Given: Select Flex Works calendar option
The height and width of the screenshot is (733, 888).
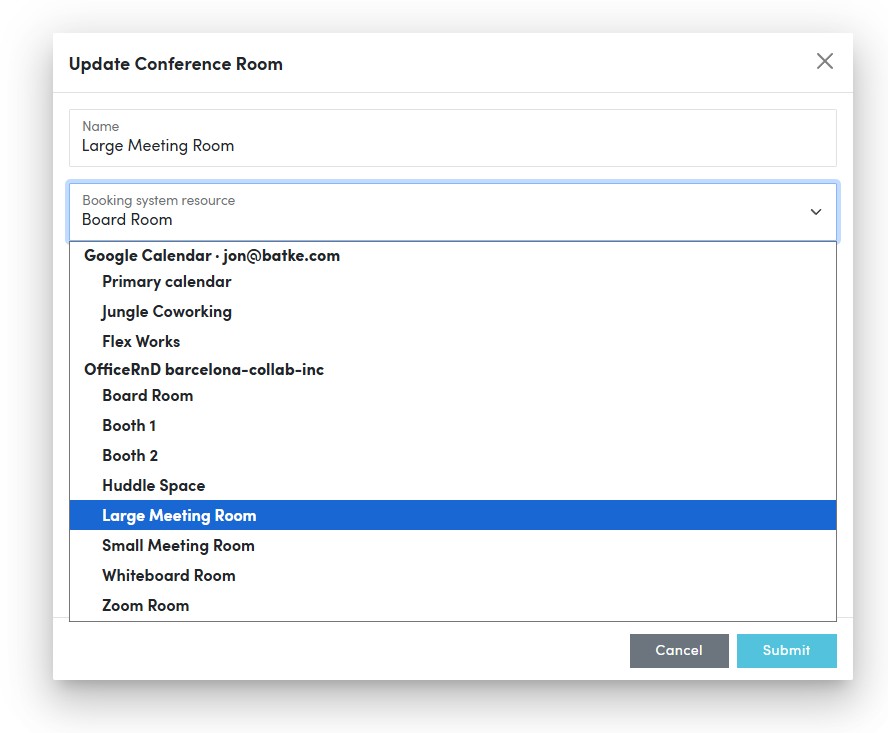Looking at the screenshot, I should 140,341.
